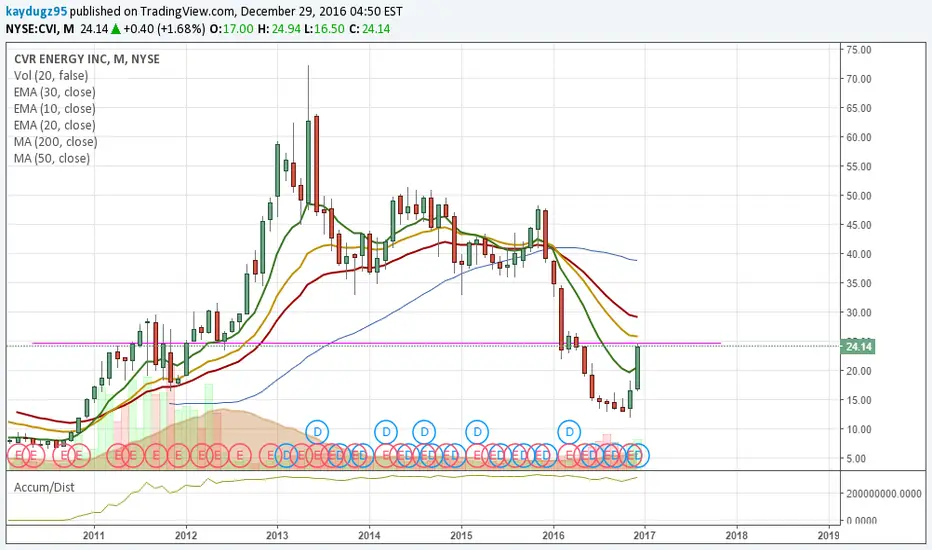Click the 2015 label on time axis
932x550 pixels.
461,535
